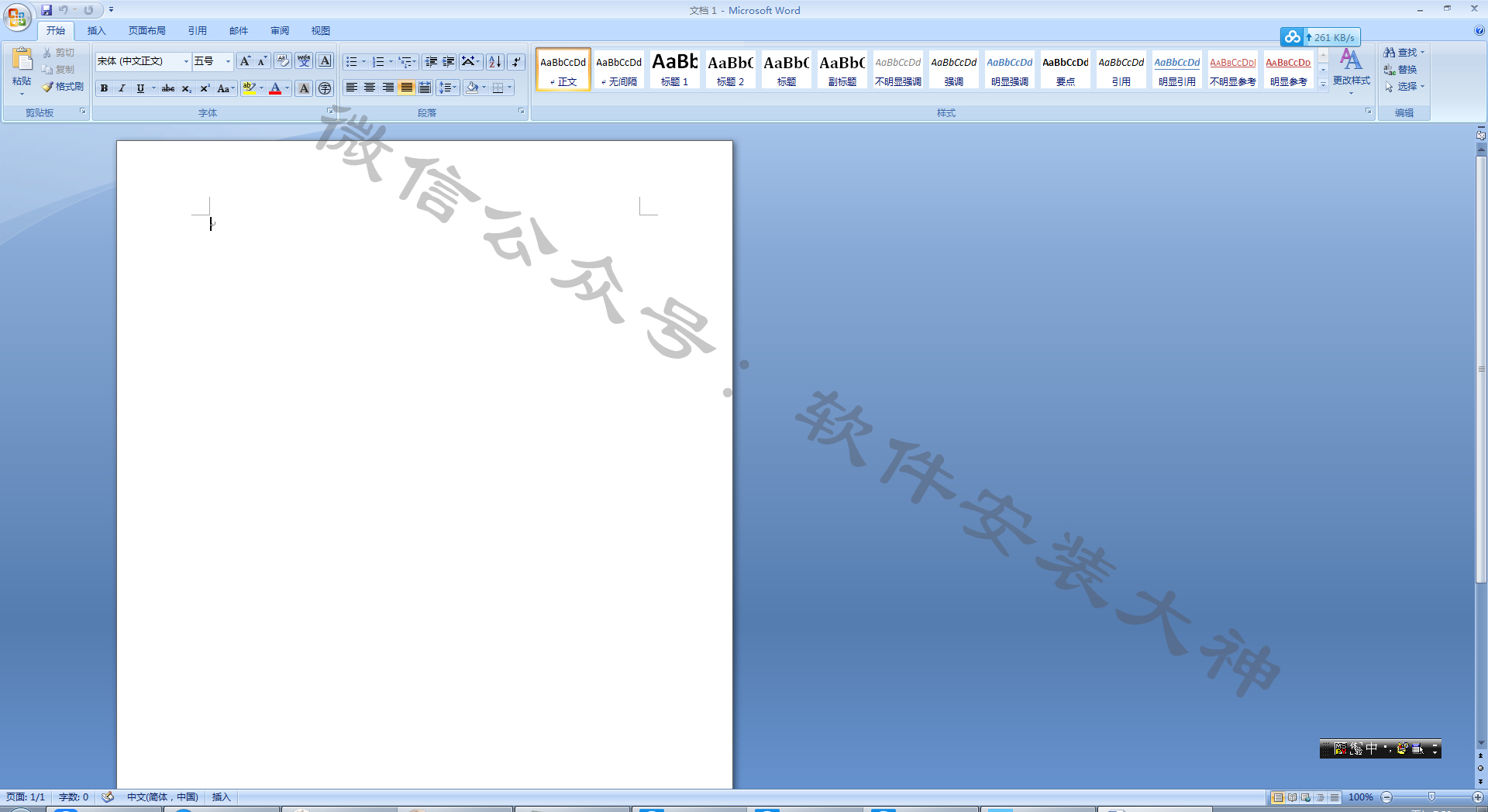The height and width of the screenshot is (812, 1488).
Task: Clear formatting with the eraser icon
Action: pos(283,61)
